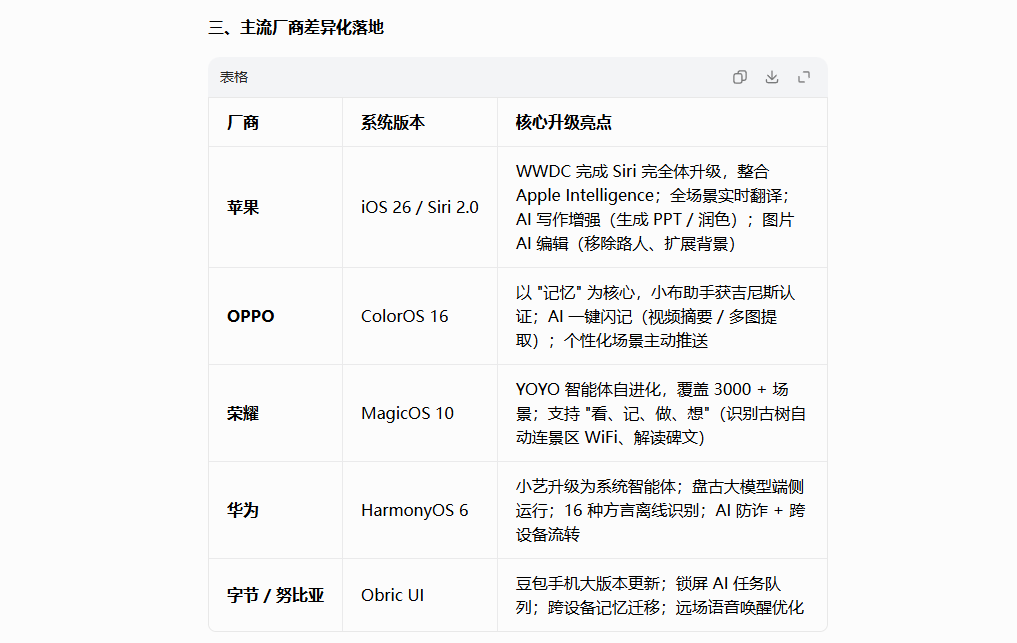Click the 小布助手 highlights description cell
The width and height of the screenshot is (1017, 643).
pyautogui.click(x=662, y=316)
